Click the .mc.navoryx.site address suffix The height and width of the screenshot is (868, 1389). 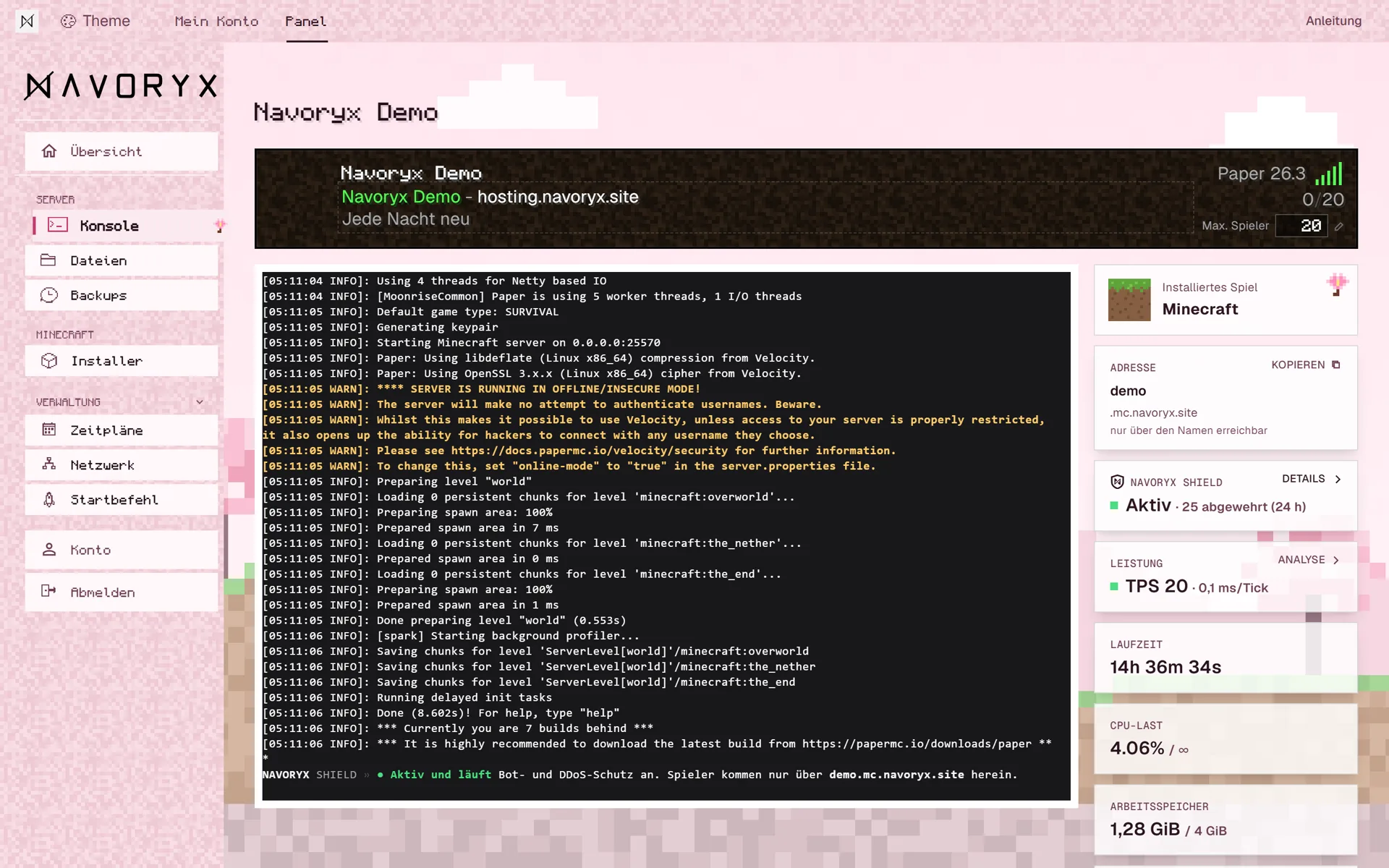coord(1153,412)
